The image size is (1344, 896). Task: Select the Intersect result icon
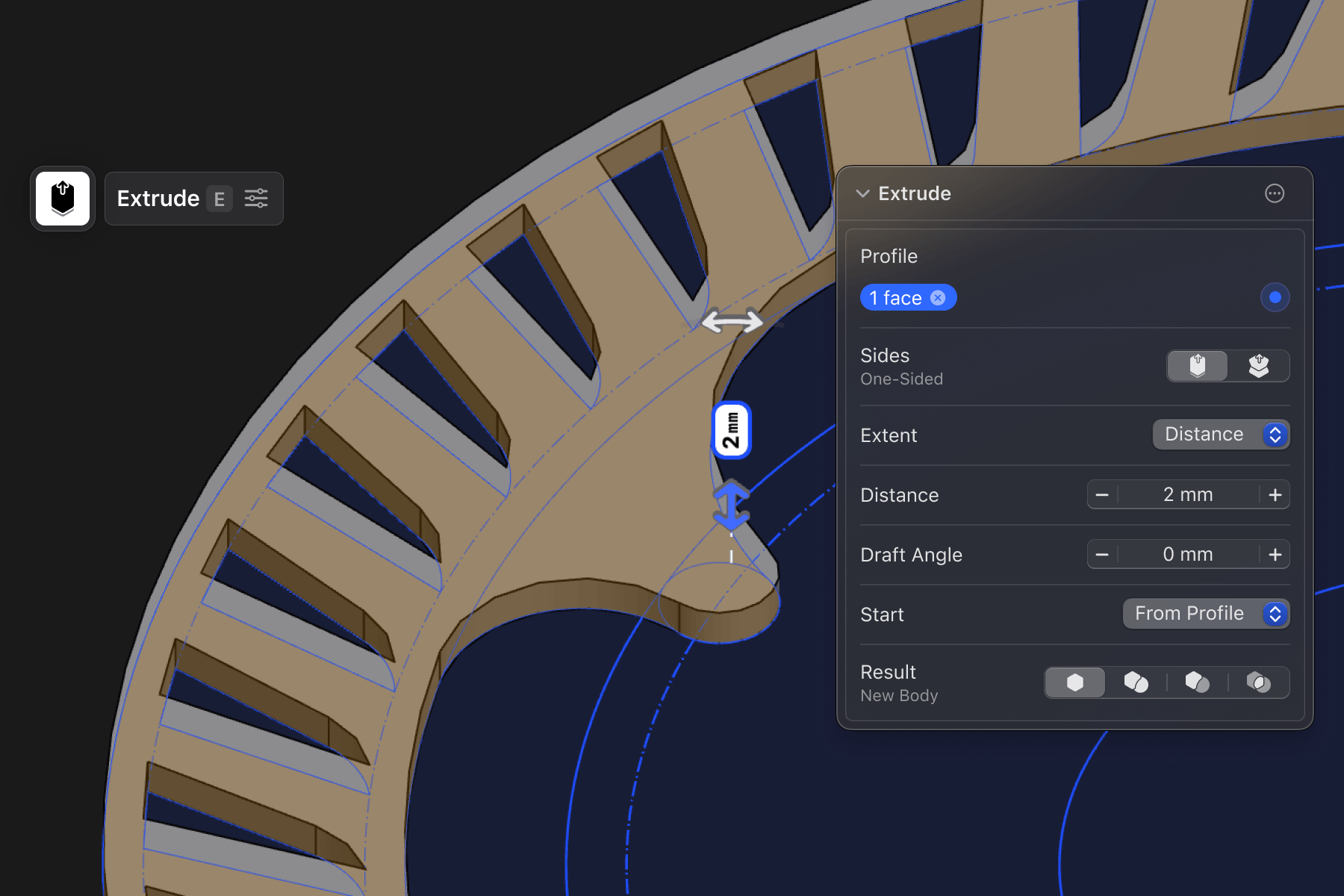(x=1258, y=682)
